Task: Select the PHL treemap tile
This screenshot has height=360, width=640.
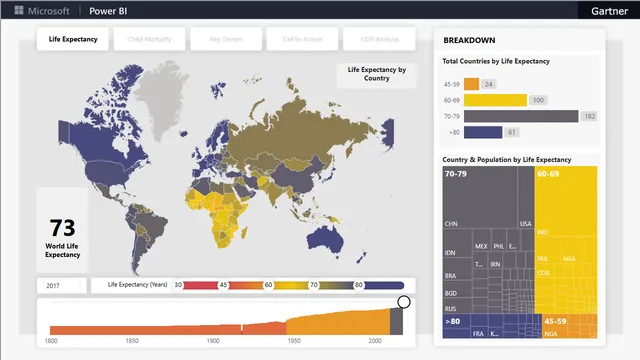Action: tap(499, 240)
